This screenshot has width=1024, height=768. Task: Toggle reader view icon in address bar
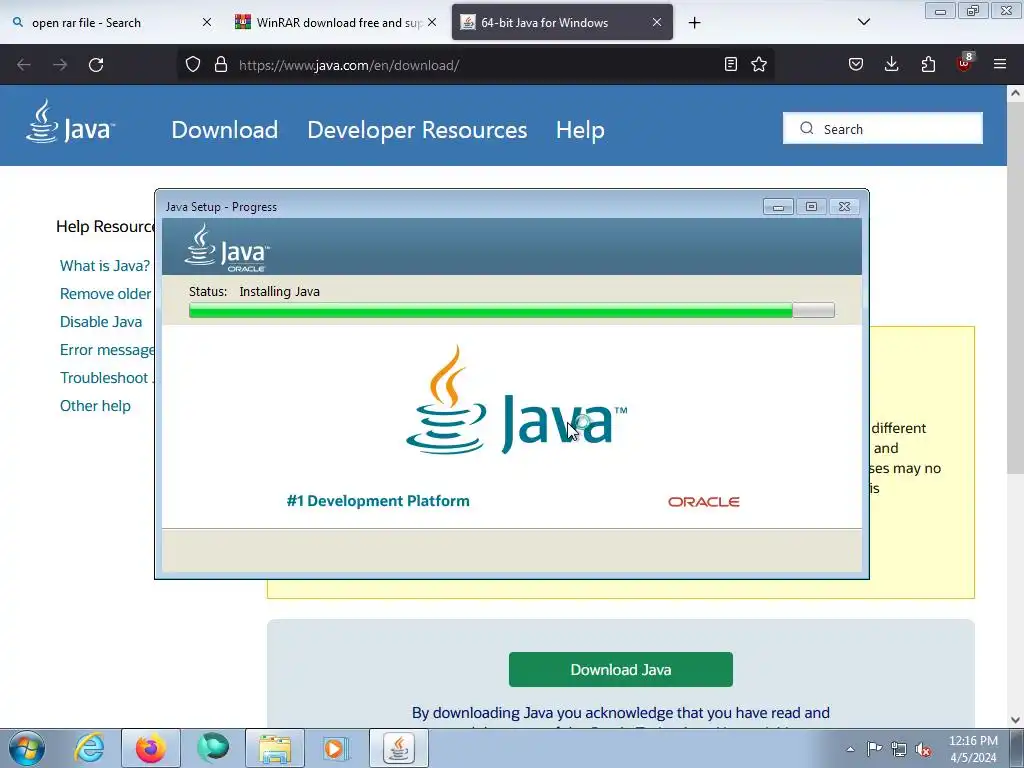(x=731, y=64)
